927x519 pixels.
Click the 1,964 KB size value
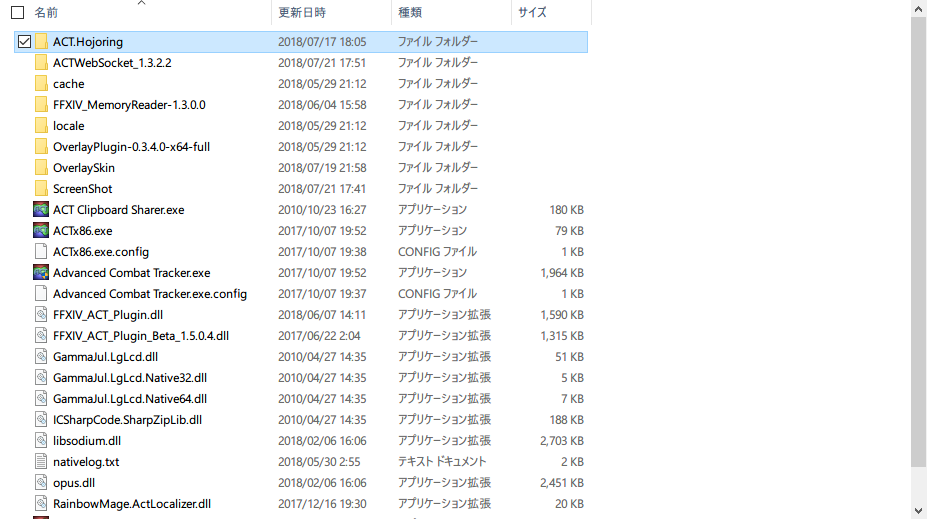[x=562, y=273]
